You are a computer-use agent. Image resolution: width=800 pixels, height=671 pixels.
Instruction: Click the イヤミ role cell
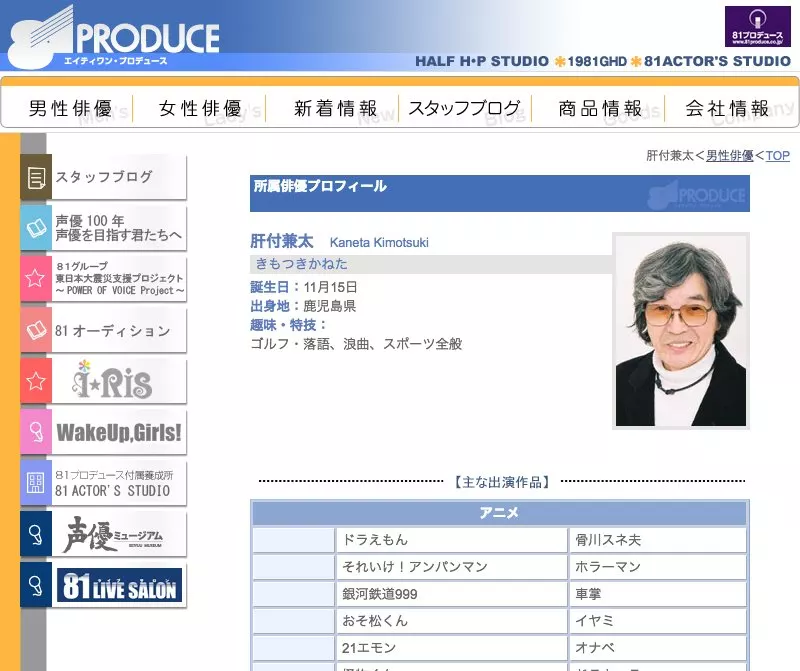coord(658,621)
